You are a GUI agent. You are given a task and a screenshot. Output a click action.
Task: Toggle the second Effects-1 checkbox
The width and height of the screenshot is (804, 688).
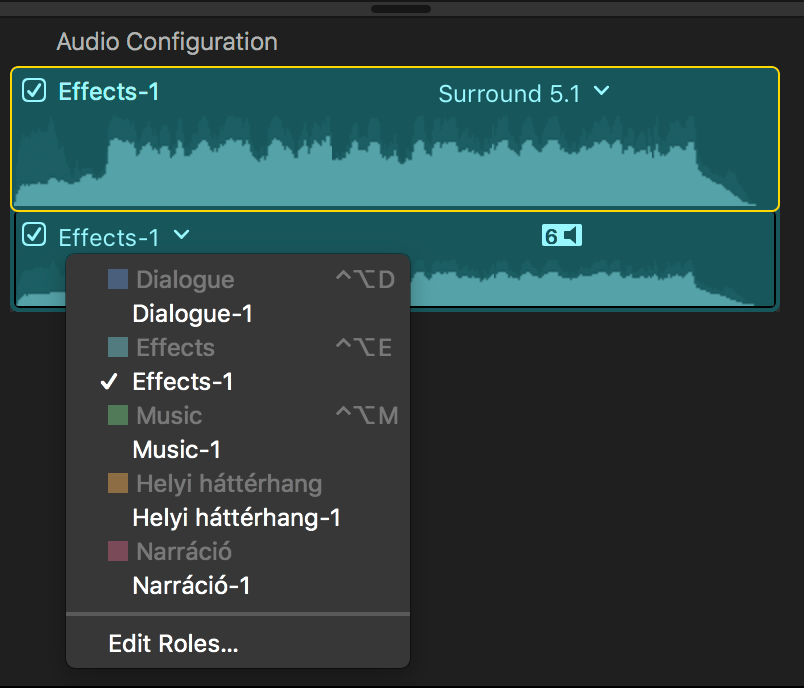(x=34, y=234)
